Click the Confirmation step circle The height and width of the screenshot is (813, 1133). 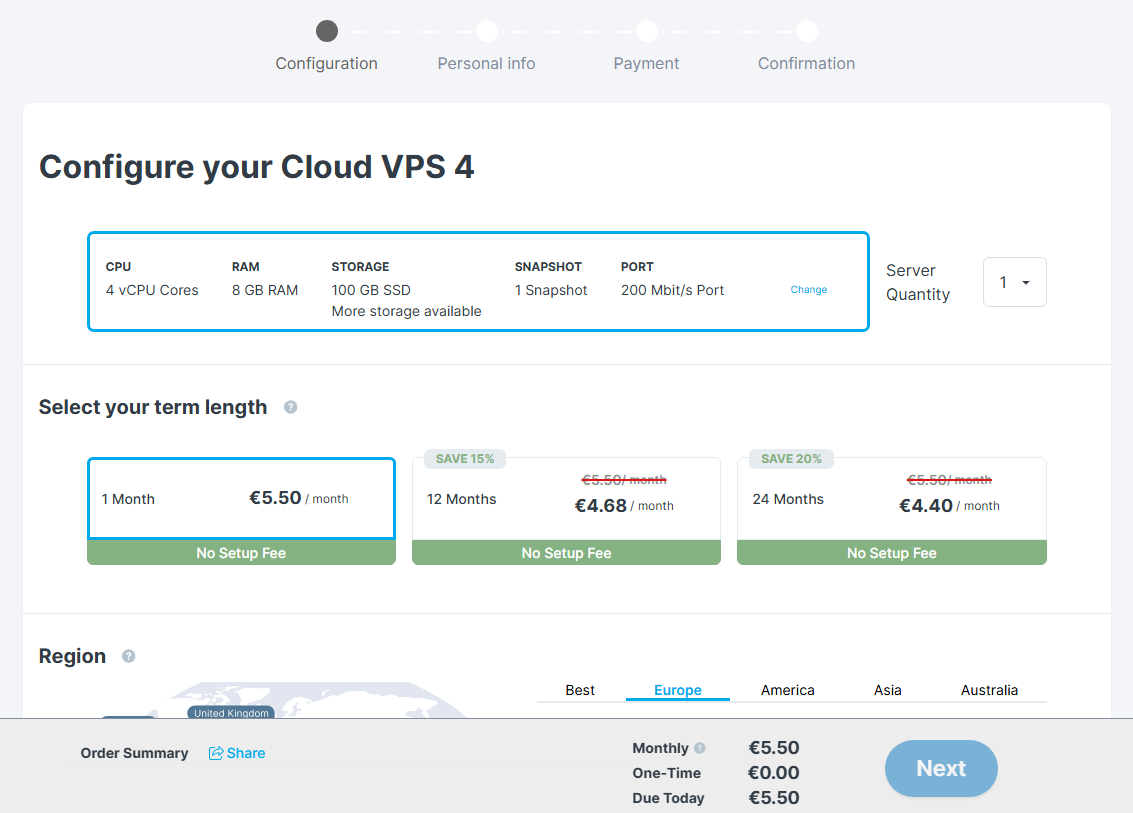coord(806,31)
